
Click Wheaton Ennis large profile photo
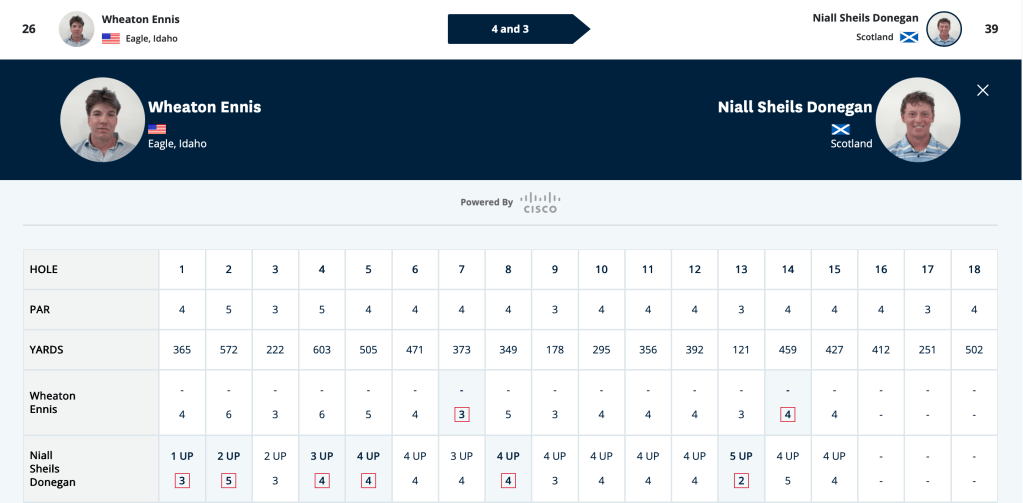point(102,120)
